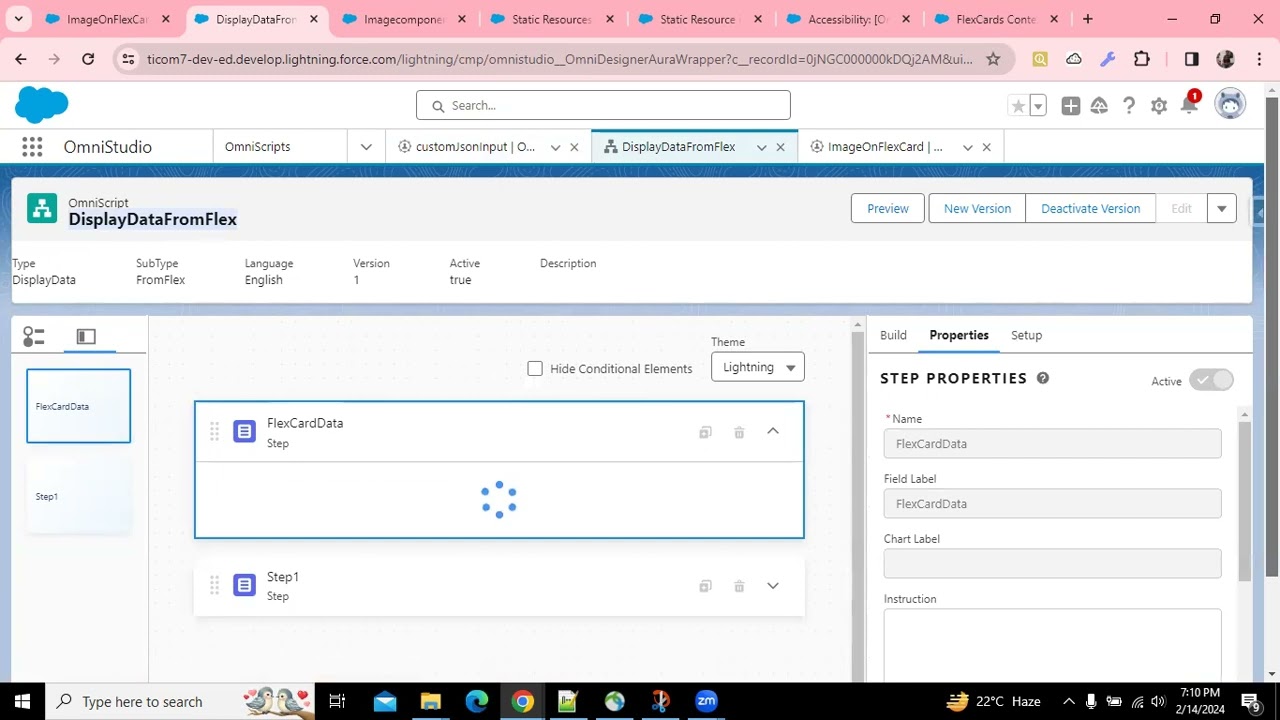
Task: Click the FlexCardData step block icon
Action: pos(244,431)
